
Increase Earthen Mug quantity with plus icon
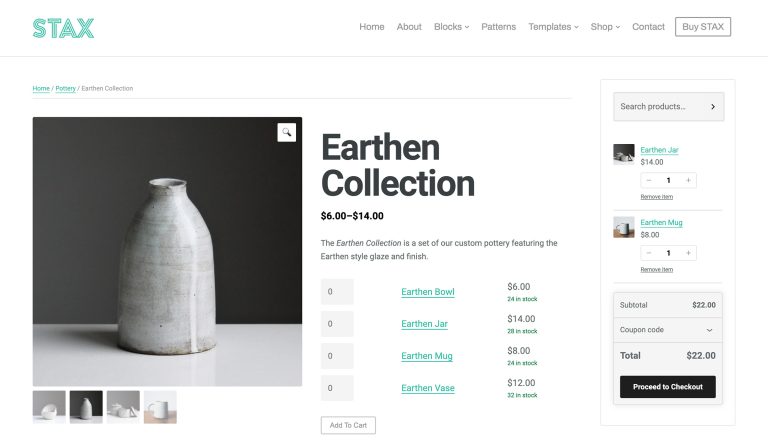(x=688, y=253)
